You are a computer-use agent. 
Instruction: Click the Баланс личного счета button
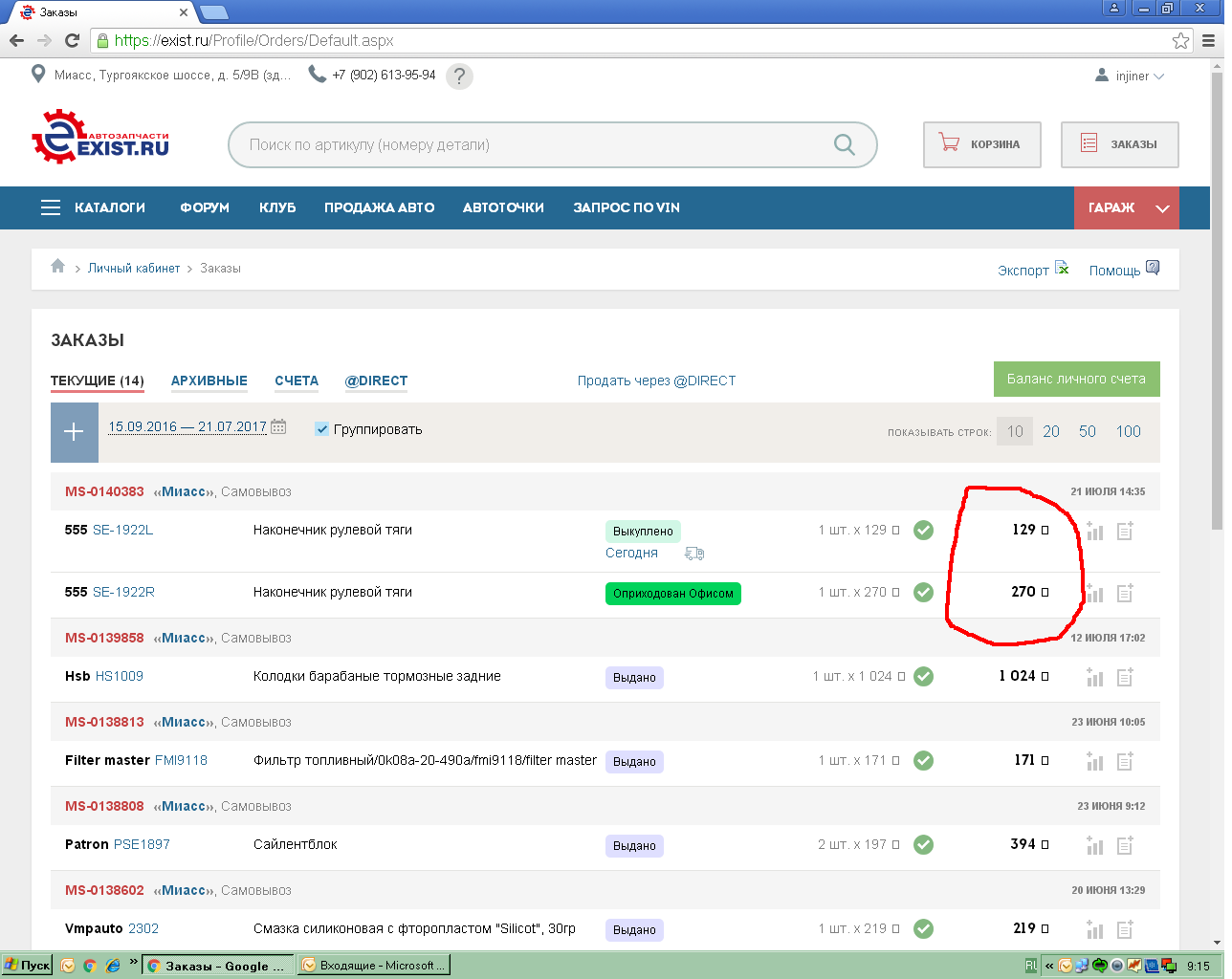coord(1076,379)
